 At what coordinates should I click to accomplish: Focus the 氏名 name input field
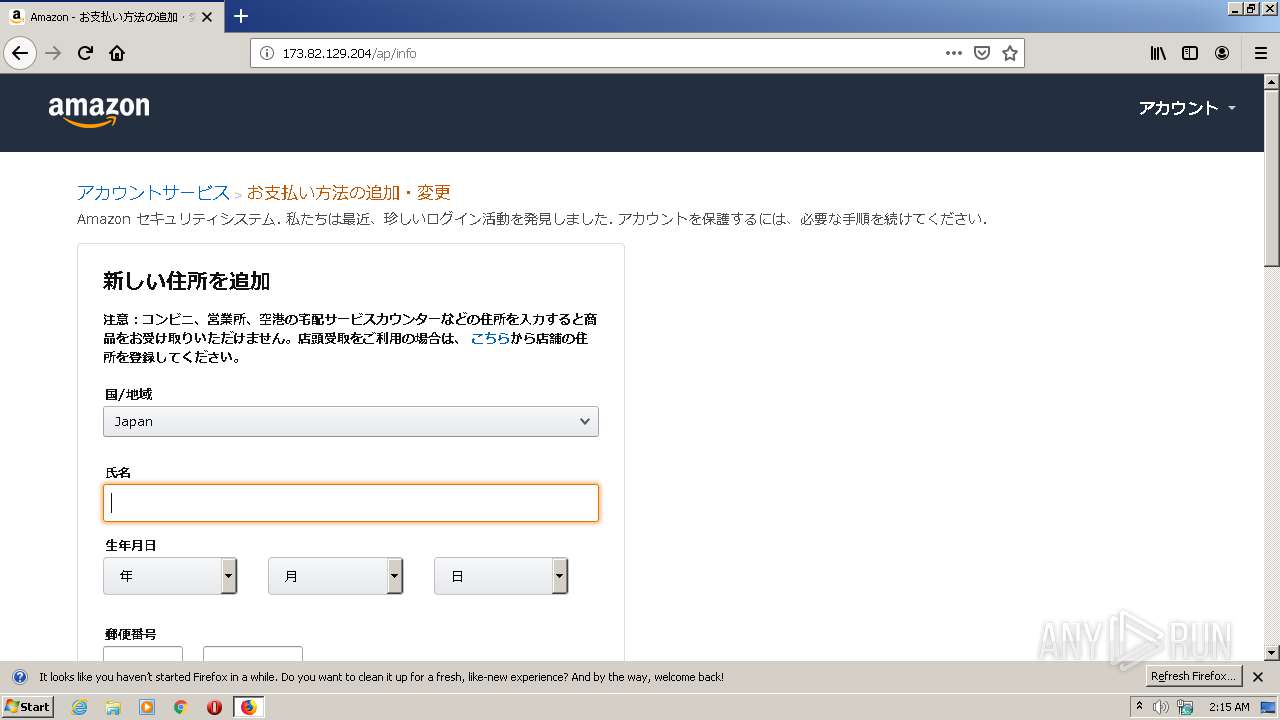click(351, 503)
